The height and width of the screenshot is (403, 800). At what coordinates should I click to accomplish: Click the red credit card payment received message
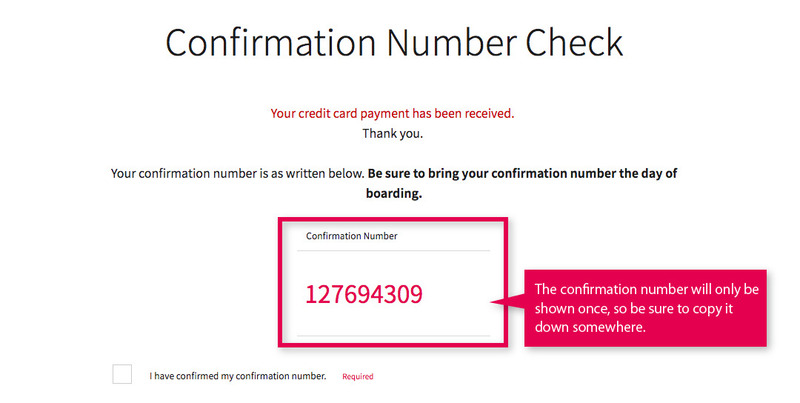[392, 113]
